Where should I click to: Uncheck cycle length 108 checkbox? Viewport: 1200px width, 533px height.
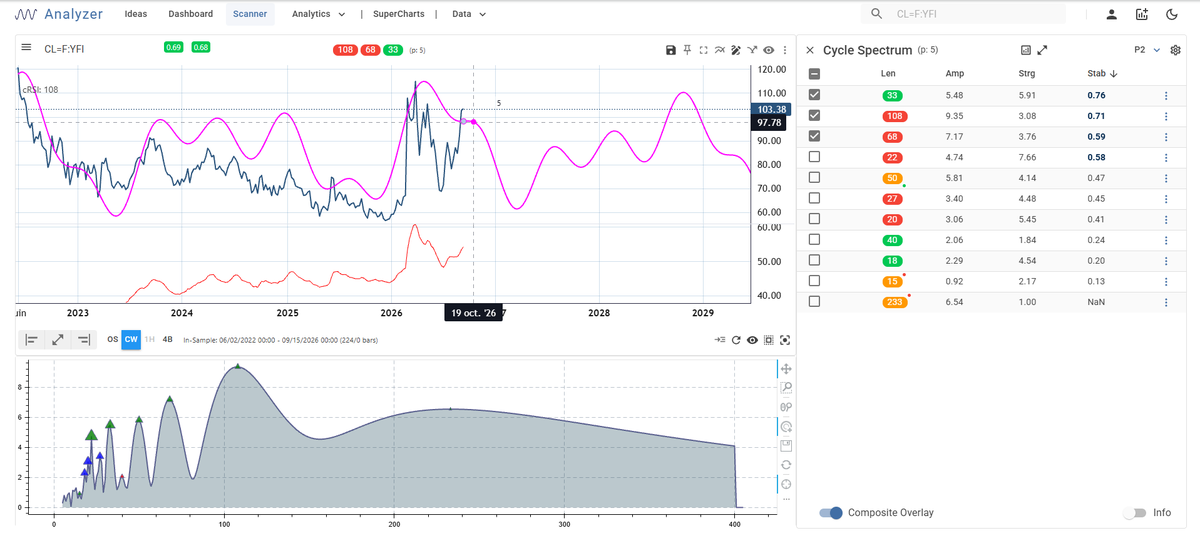(x=814, y=116)
